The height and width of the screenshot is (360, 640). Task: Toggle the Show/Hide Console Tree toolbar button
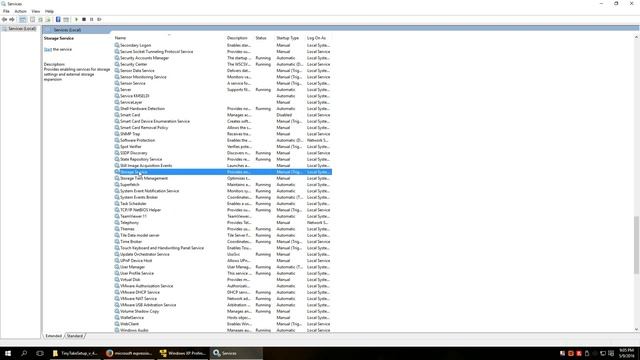[22, 19]
